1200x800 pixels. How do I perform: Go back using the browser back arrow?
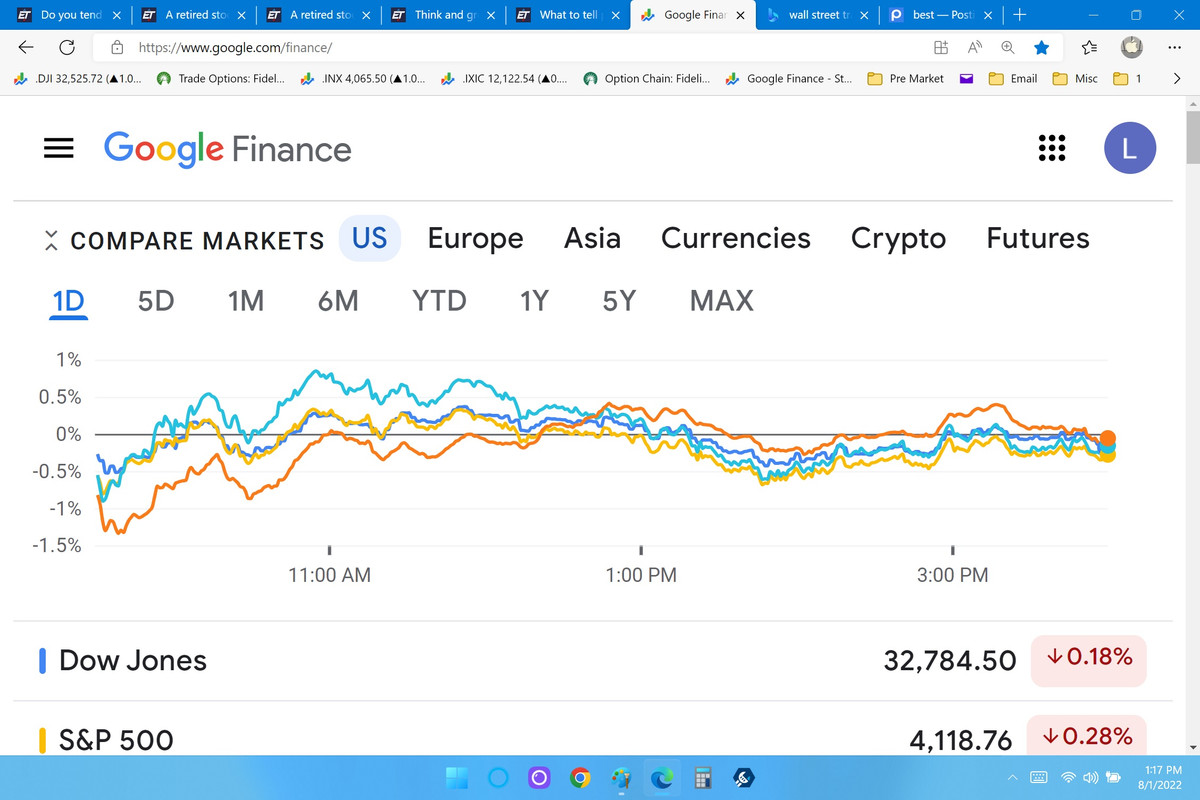click(27, 47)
